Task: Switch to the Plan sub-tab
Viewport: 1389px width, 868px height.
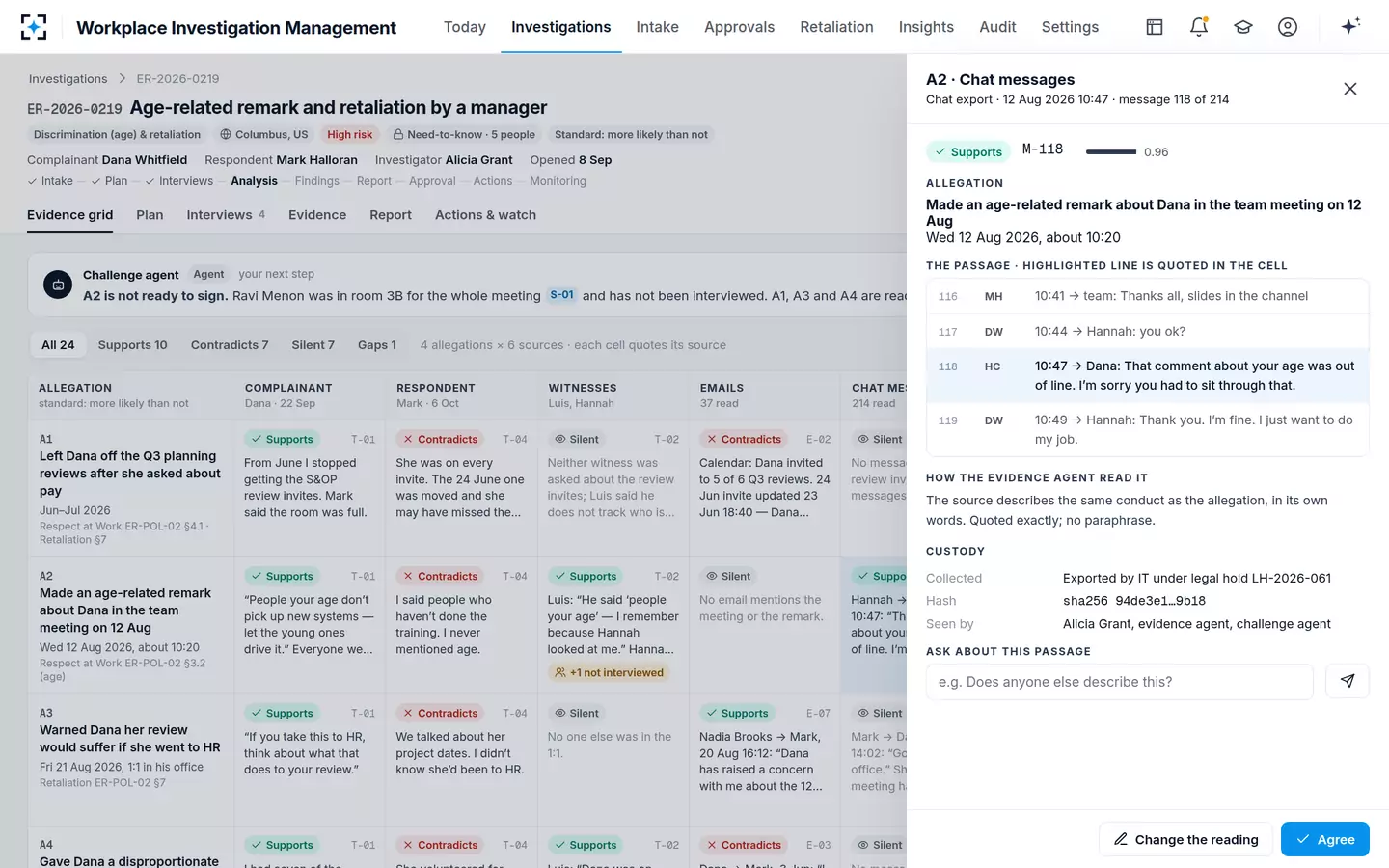Action: tap(150, 215)
